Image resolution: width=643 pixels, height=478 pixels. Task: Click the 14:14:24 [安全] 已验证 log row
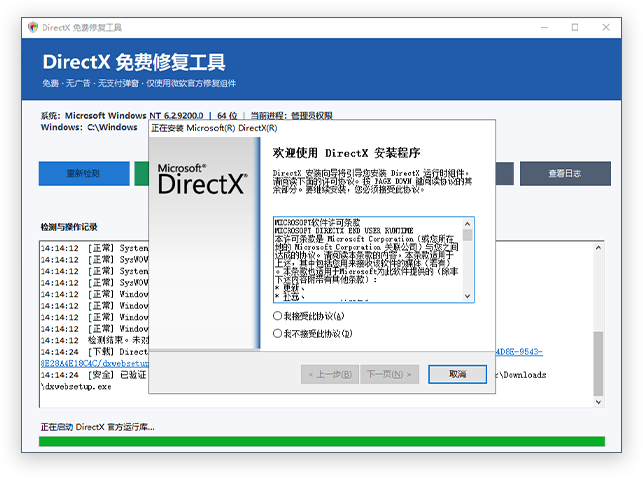tap(94, 375)
